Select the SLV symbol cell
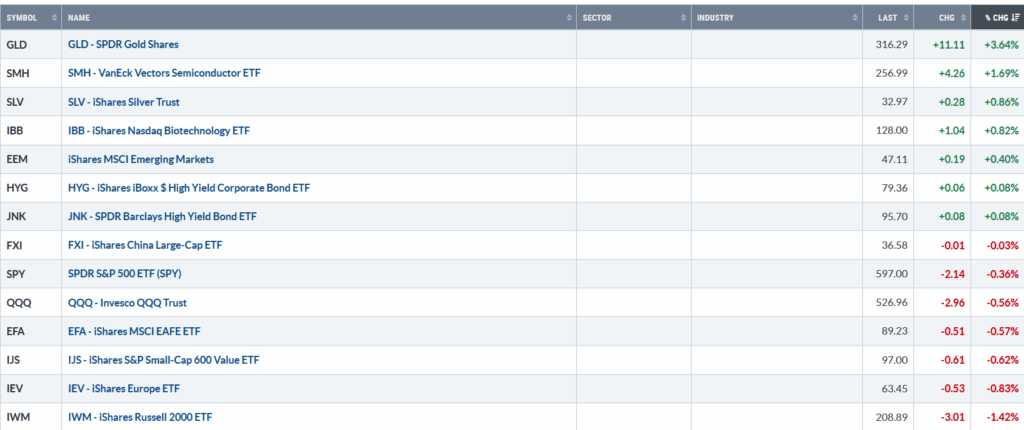The height and width of the screenshot is (430, 1024). [31, 102]
